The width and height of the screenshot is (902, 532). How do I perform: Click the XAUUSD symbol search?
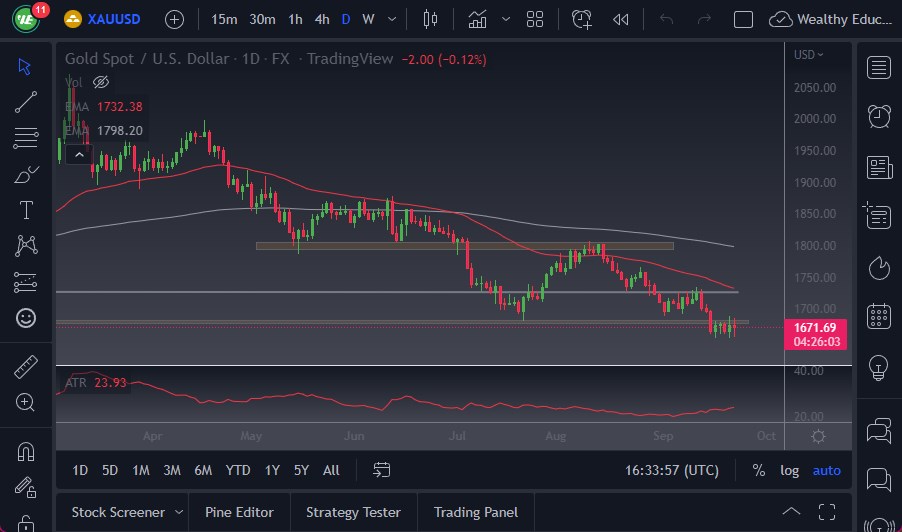[112, 19]
